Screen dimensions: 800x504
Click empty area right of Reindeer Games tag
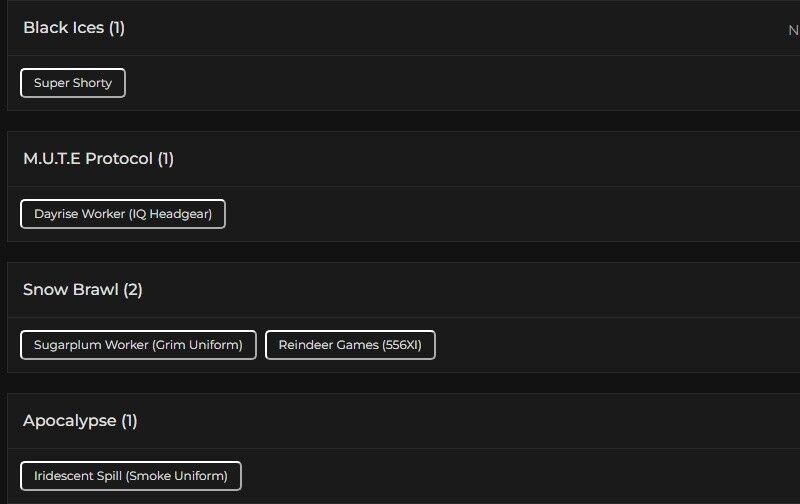[x=600, y=345]
